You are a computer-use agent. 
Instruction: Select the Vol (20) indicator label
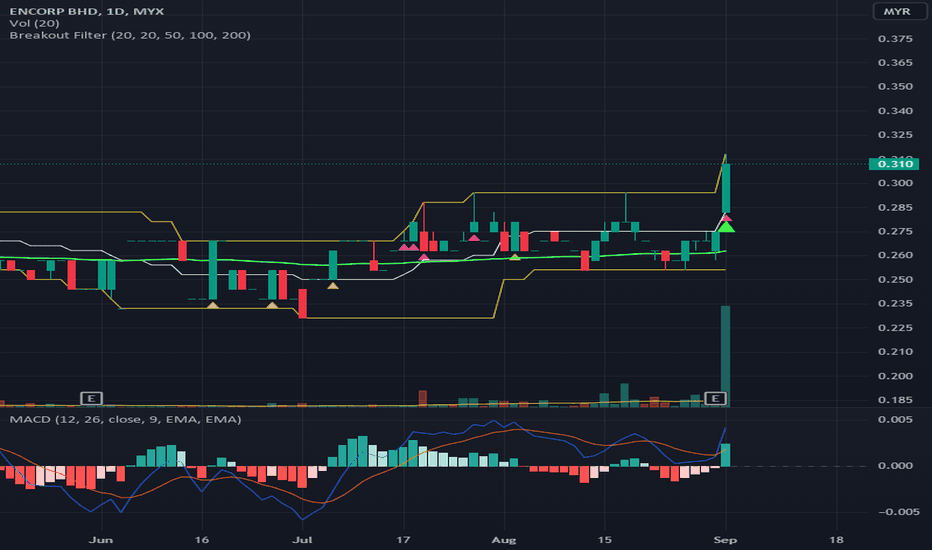(34, 23)
